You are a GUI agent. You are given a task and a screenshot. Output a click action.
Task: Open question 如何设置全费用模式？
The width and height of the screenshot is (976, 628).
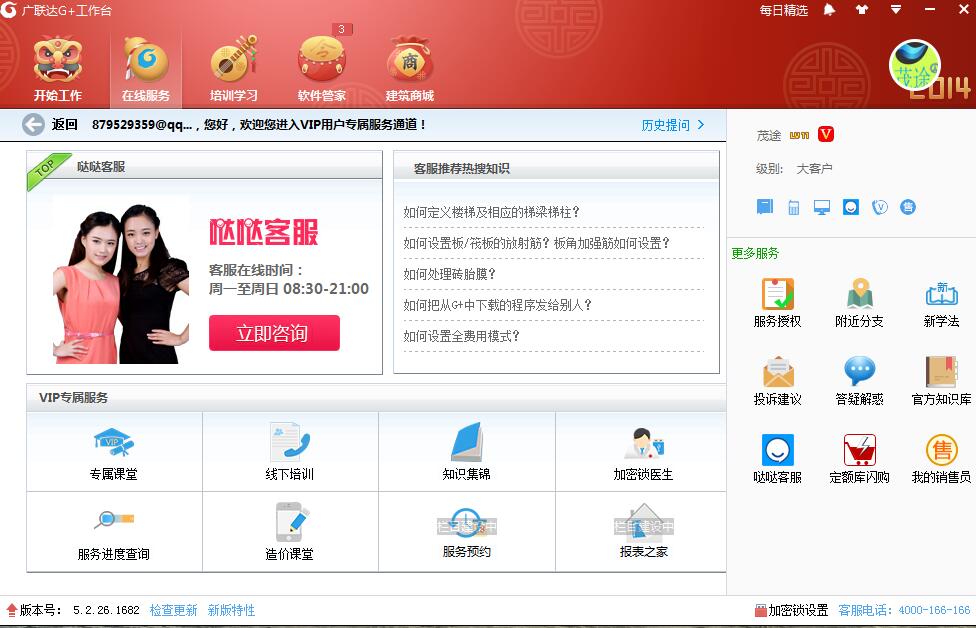(461, 336)
